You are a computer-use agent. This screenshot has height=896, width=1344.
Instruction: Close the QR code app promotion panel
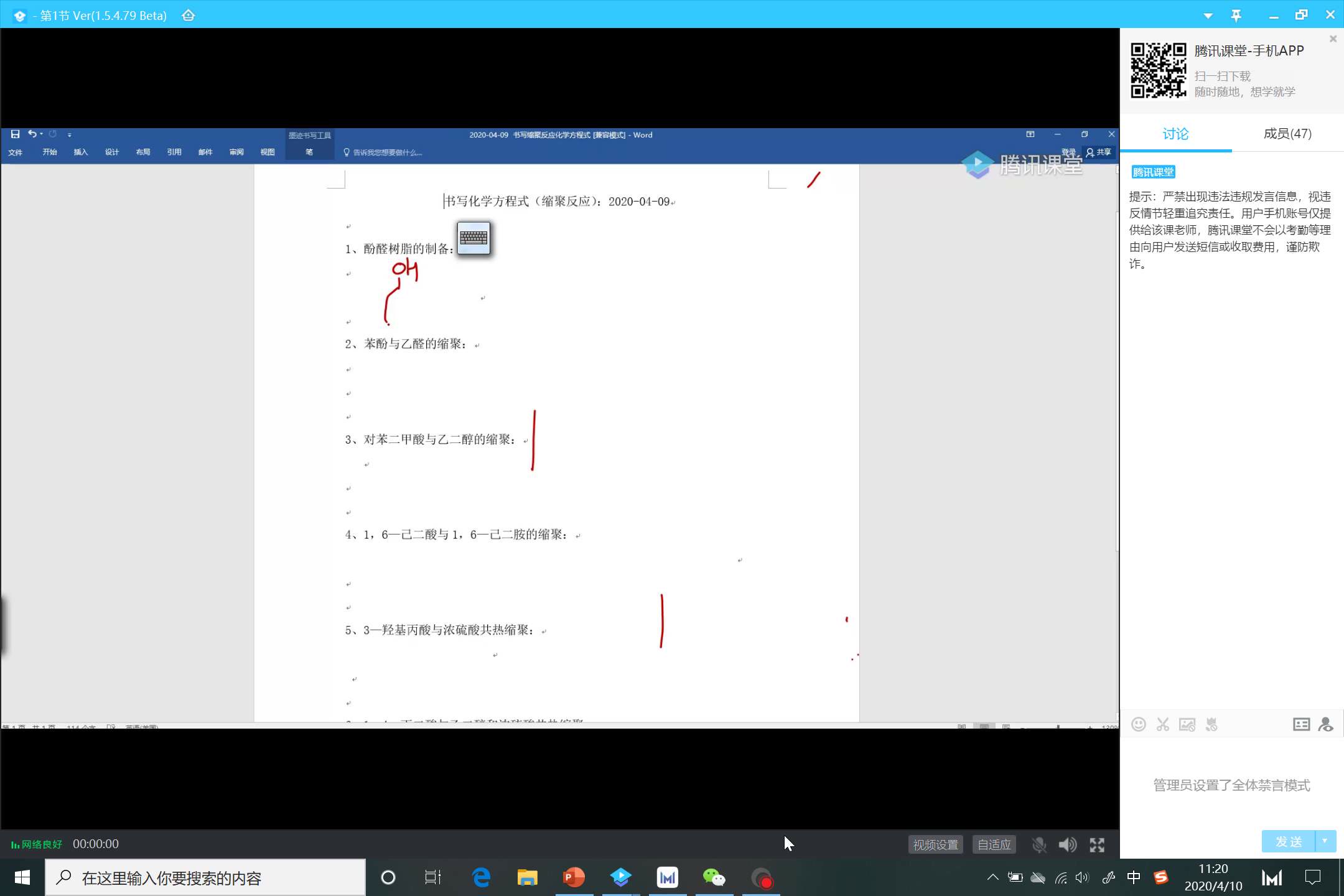(x=1333, y=39)
